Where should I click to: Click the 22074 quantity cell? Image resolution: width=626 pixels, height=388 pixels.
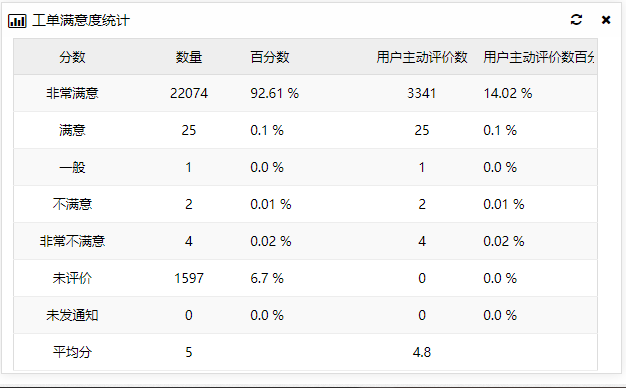coord(189,93)
